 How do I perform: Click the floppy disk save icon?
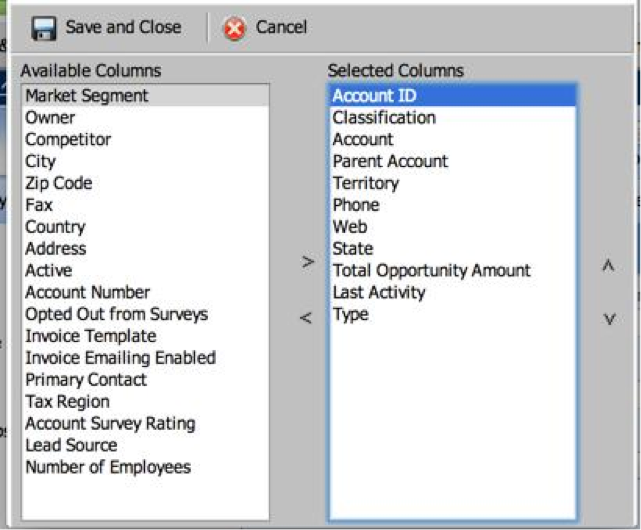(x=44, y=28)
